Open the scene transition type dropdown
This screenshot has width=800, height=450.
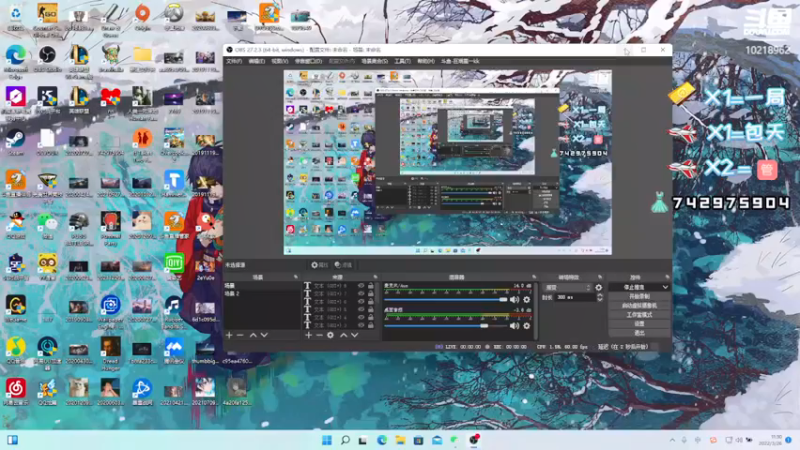(567, 288)
